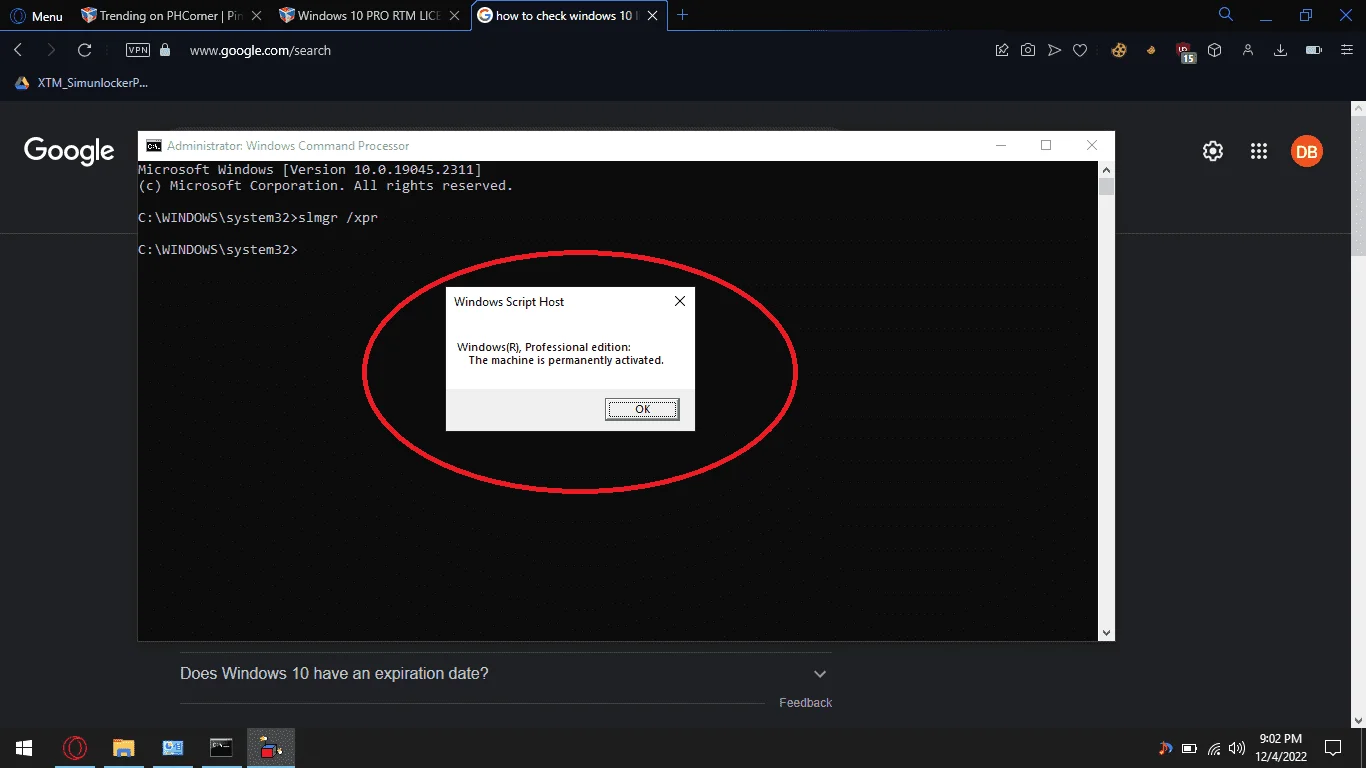Open a new browser tab

click(683, 15)
